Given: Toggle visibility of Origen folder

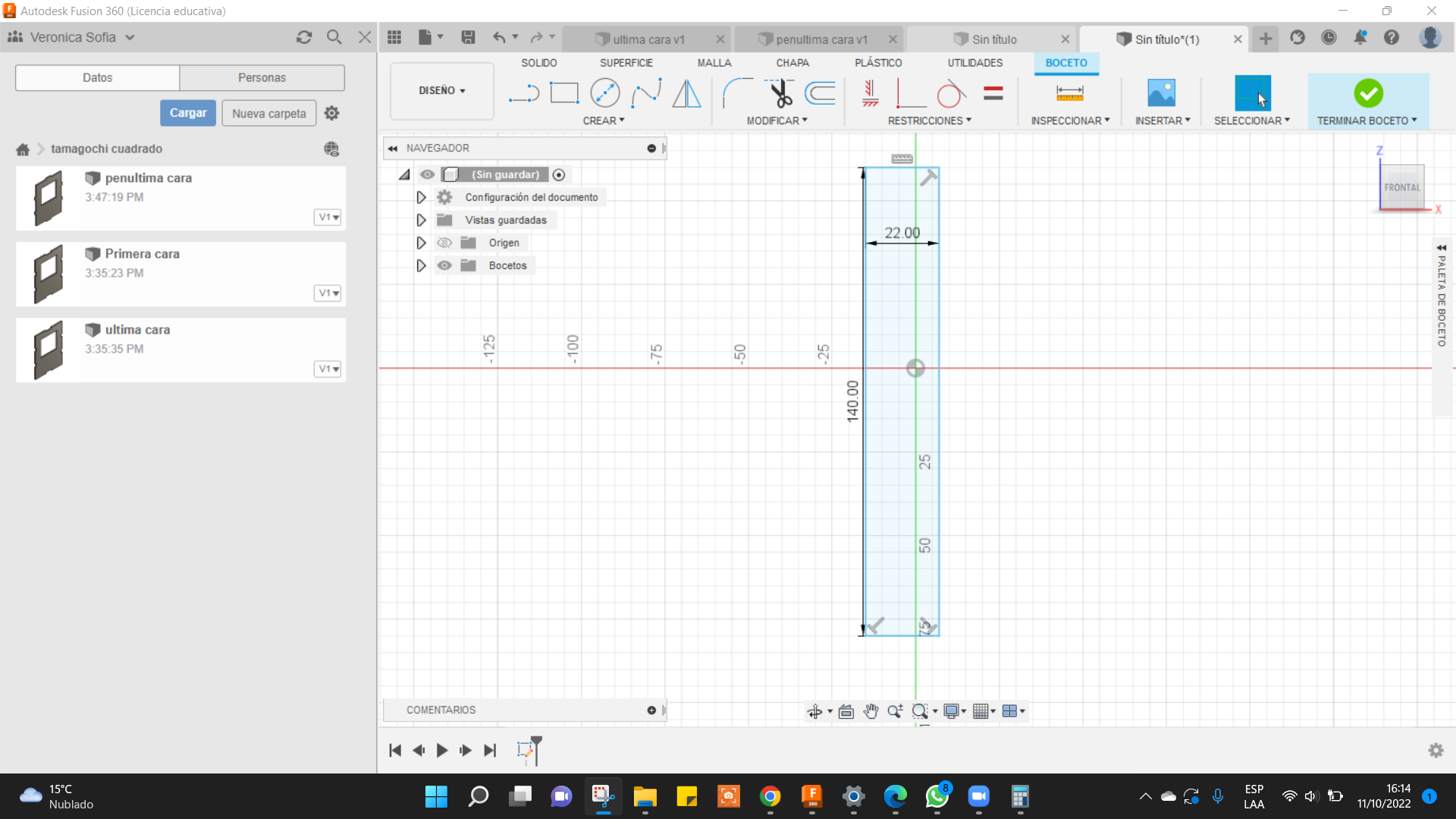Looking at the screenshot, I should click(x=444, y=243).
